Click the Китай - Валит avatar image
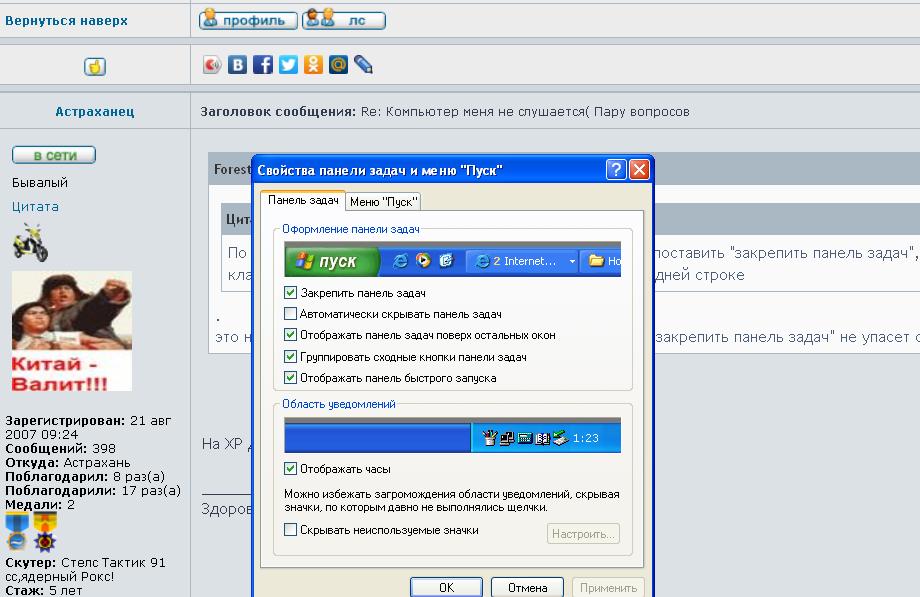This screenshot has height=597, width=920. [71, 331]
